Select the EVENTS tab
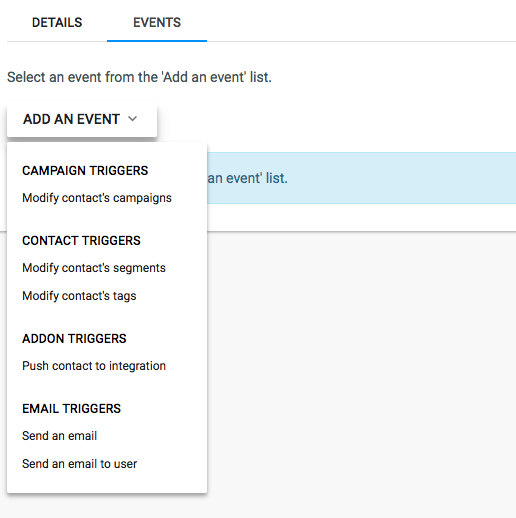Screen dimensions: 516x518 click(157, 23)
